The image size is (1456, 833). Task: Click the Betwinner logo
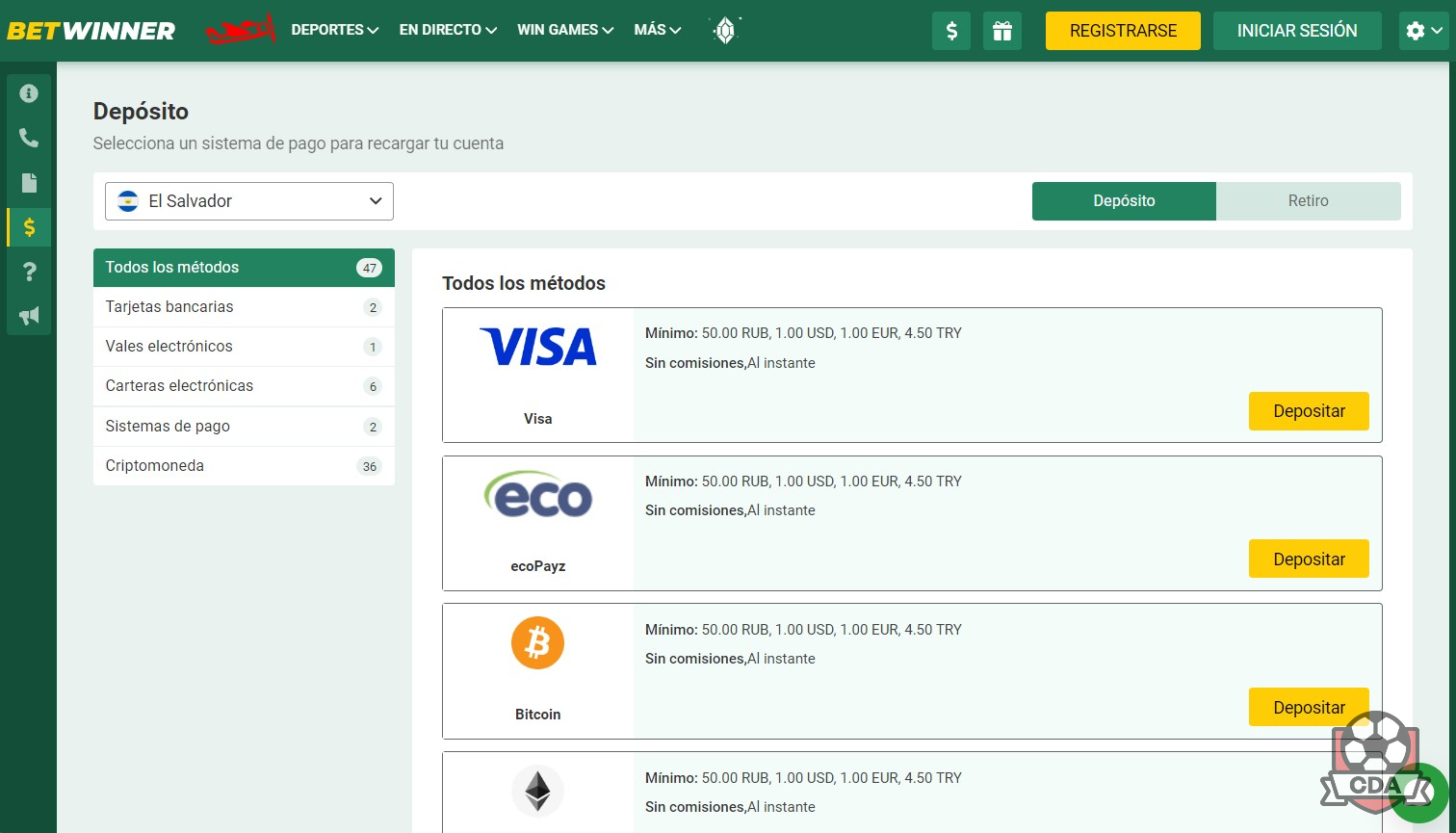(91, 31)
